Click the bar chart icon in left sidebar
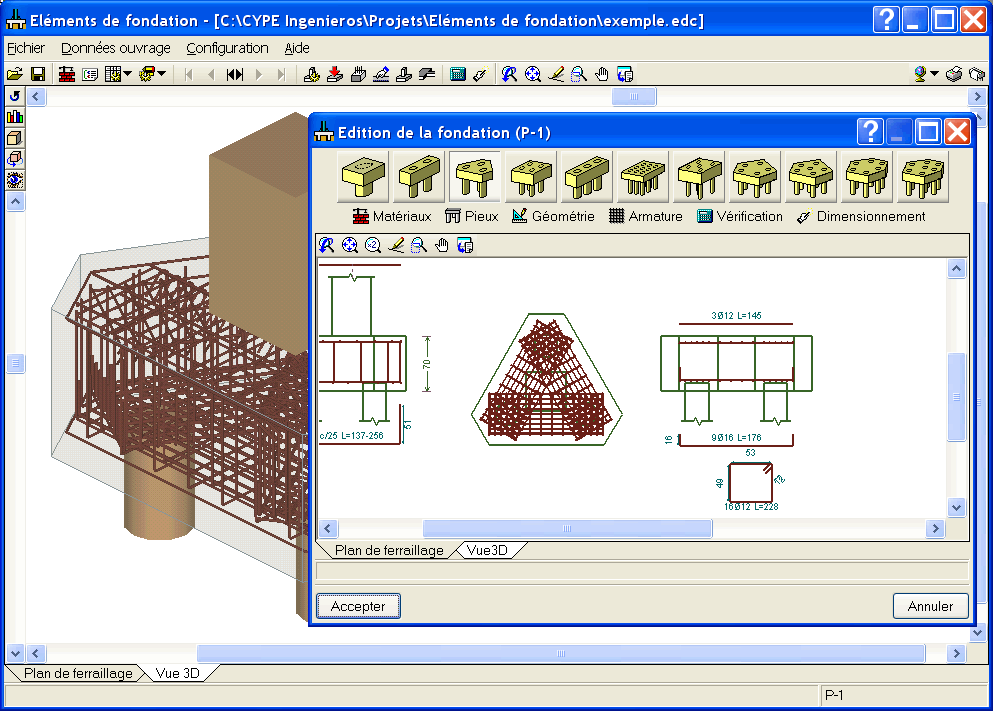Viewport: 993px width, 711px height. (15, 116)
